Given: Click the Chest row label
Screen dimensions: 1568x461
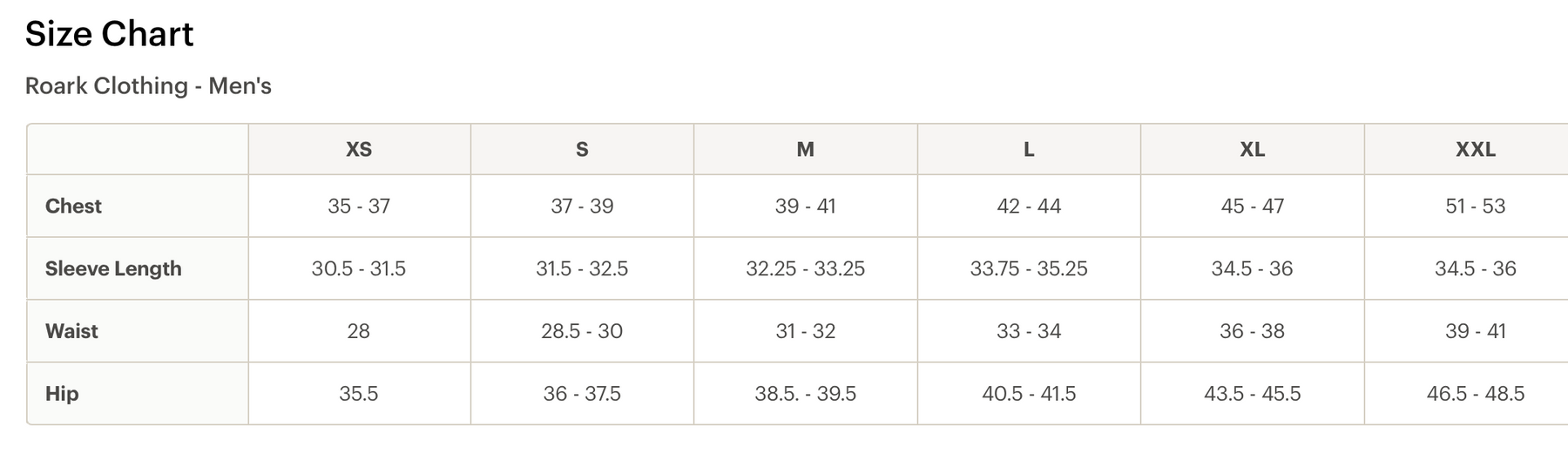Looking at the screenshot, I should click(x=73, y=207).
